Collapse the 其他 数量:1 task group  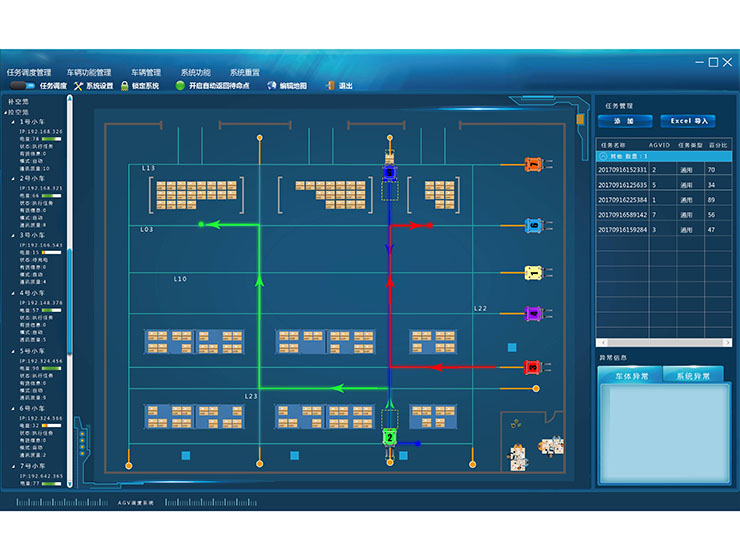point(602,156)
